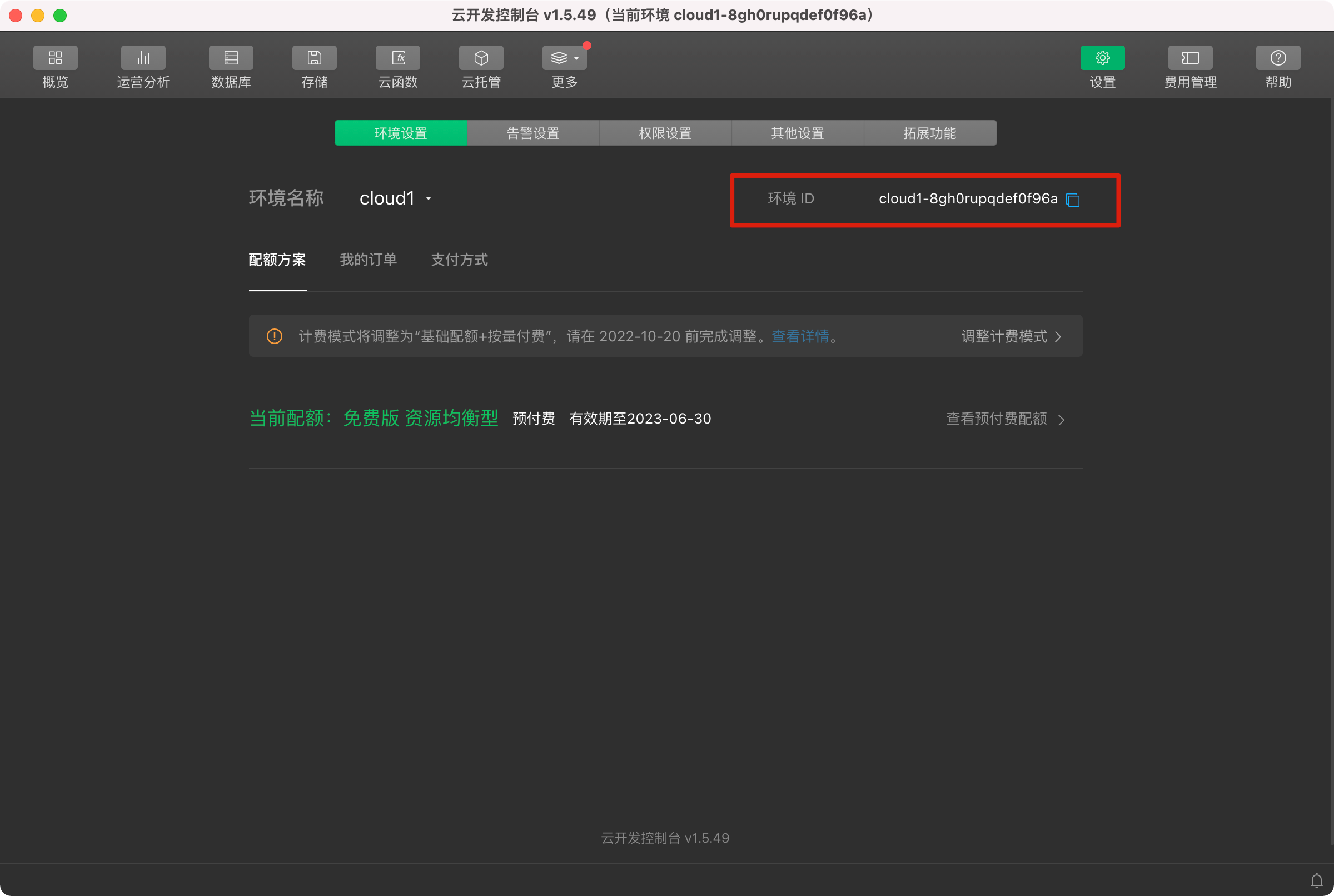
Task: Copy the environment ID with copy icon
Action: coord(1072,200)
